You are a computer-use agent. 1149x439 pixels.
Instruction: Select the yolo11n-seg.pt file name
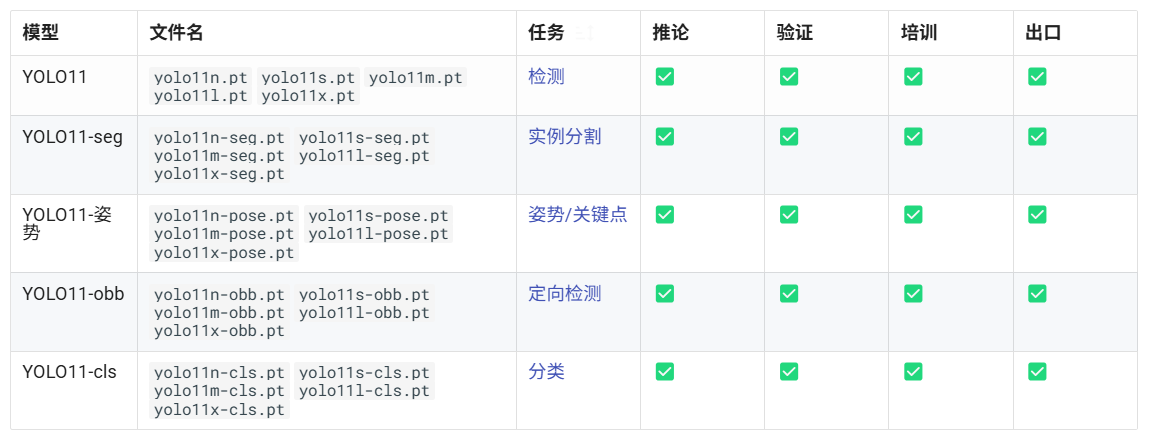pyautogui.click(x=219, y=138)
